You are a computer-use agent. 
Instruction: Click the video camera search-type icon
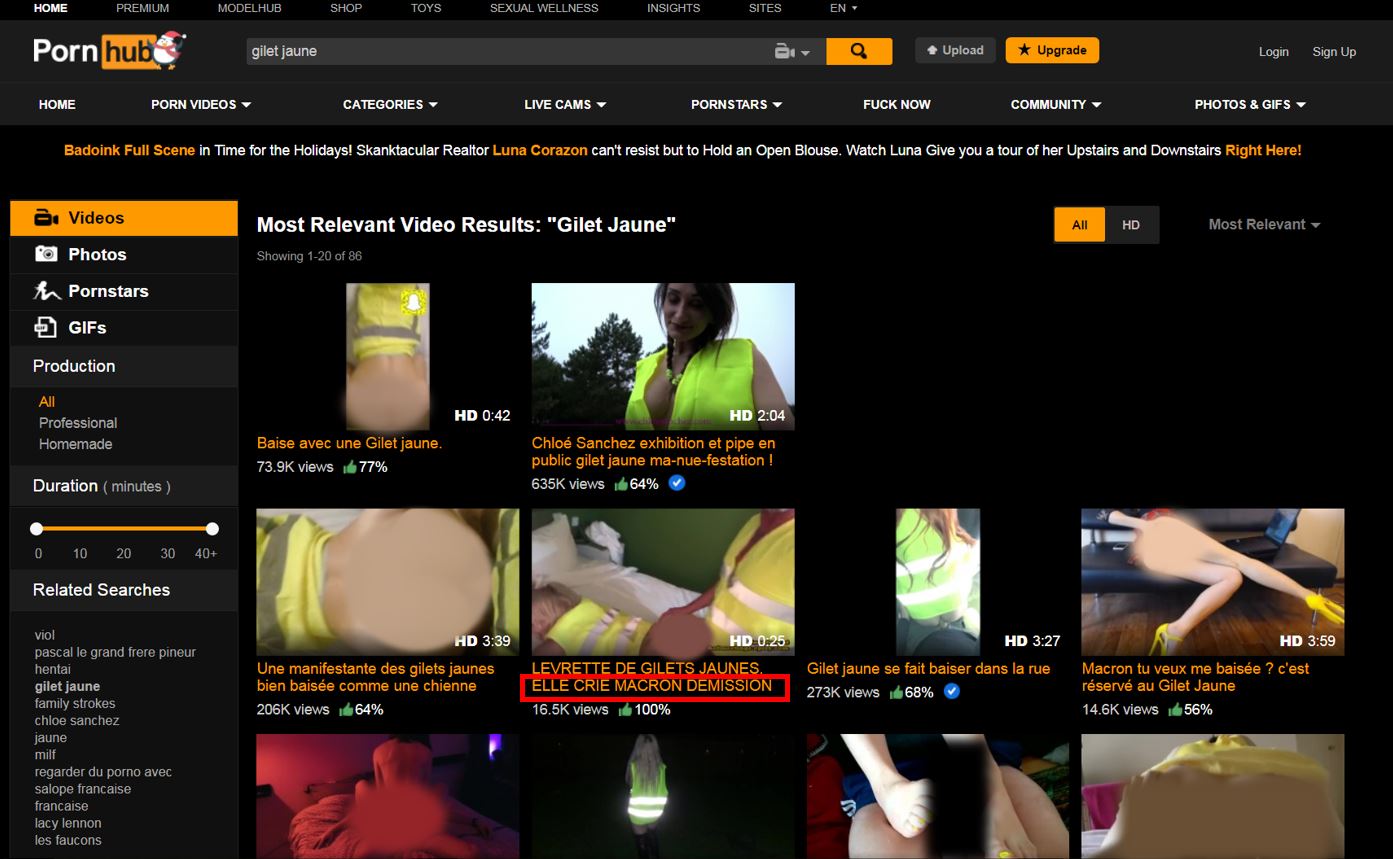[x=785, y=51]
